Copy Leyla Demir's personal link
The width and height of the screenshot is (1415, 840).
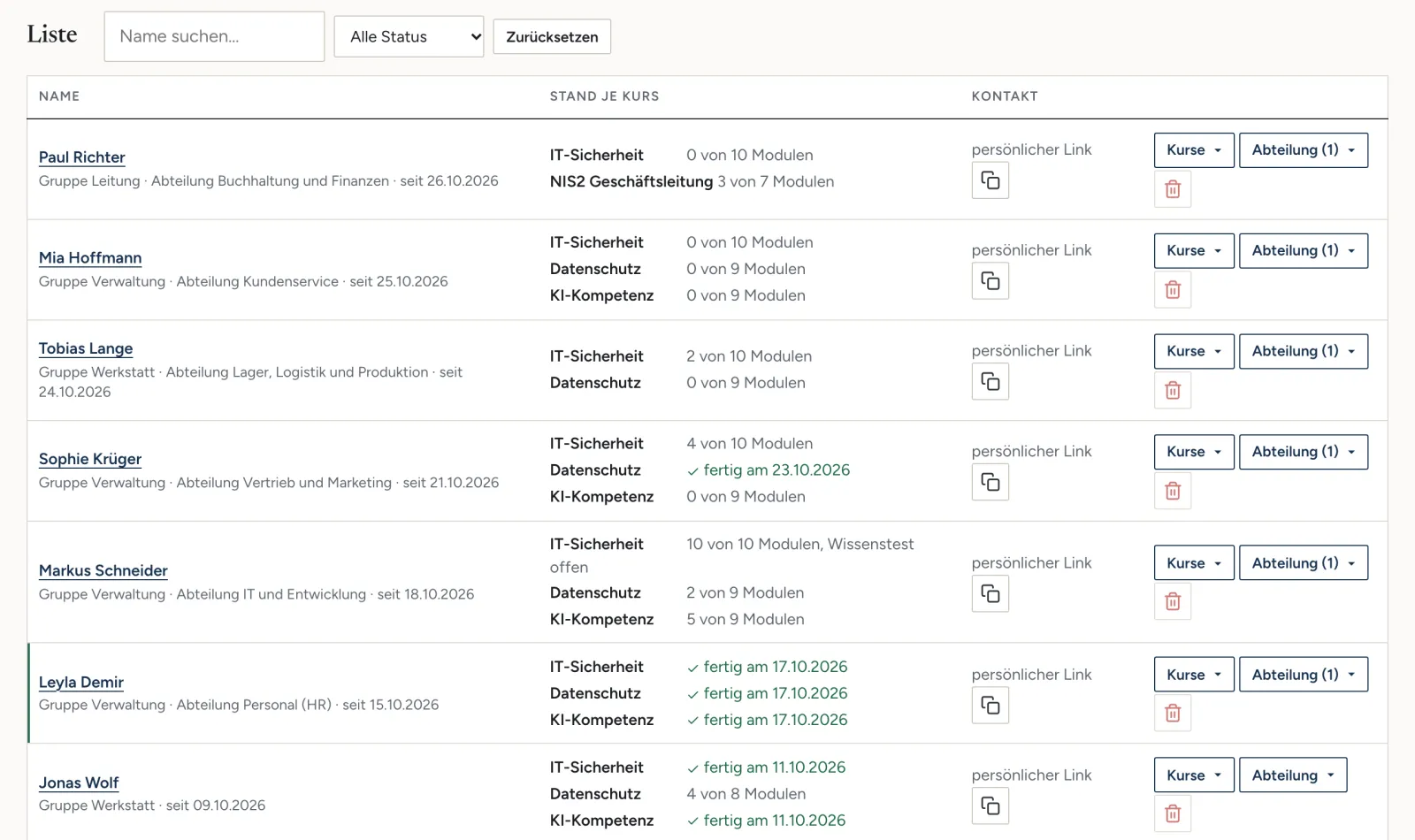990,706
